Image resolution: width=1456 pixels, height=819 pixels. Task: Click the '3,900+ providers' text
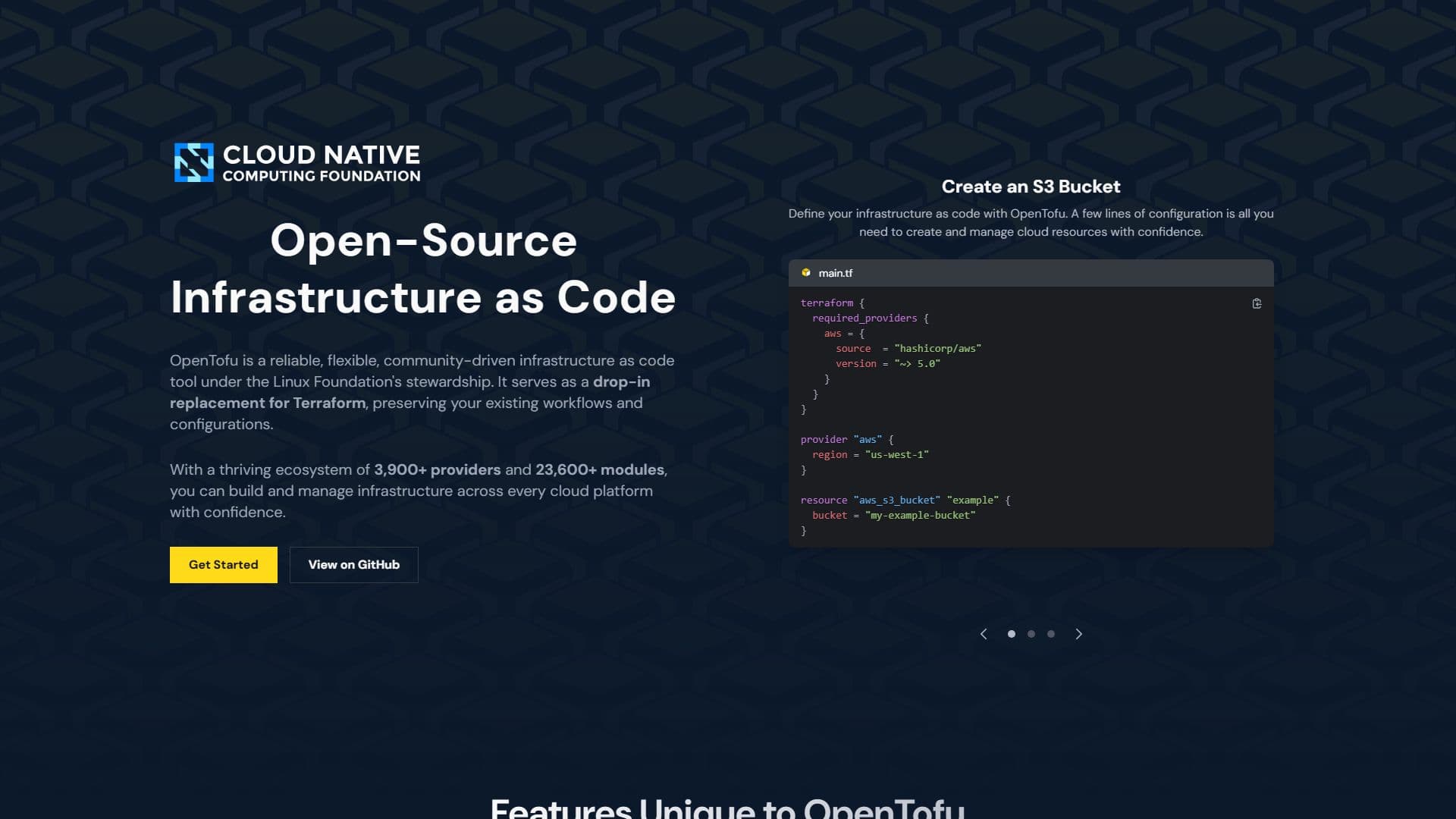coord(438,469)
